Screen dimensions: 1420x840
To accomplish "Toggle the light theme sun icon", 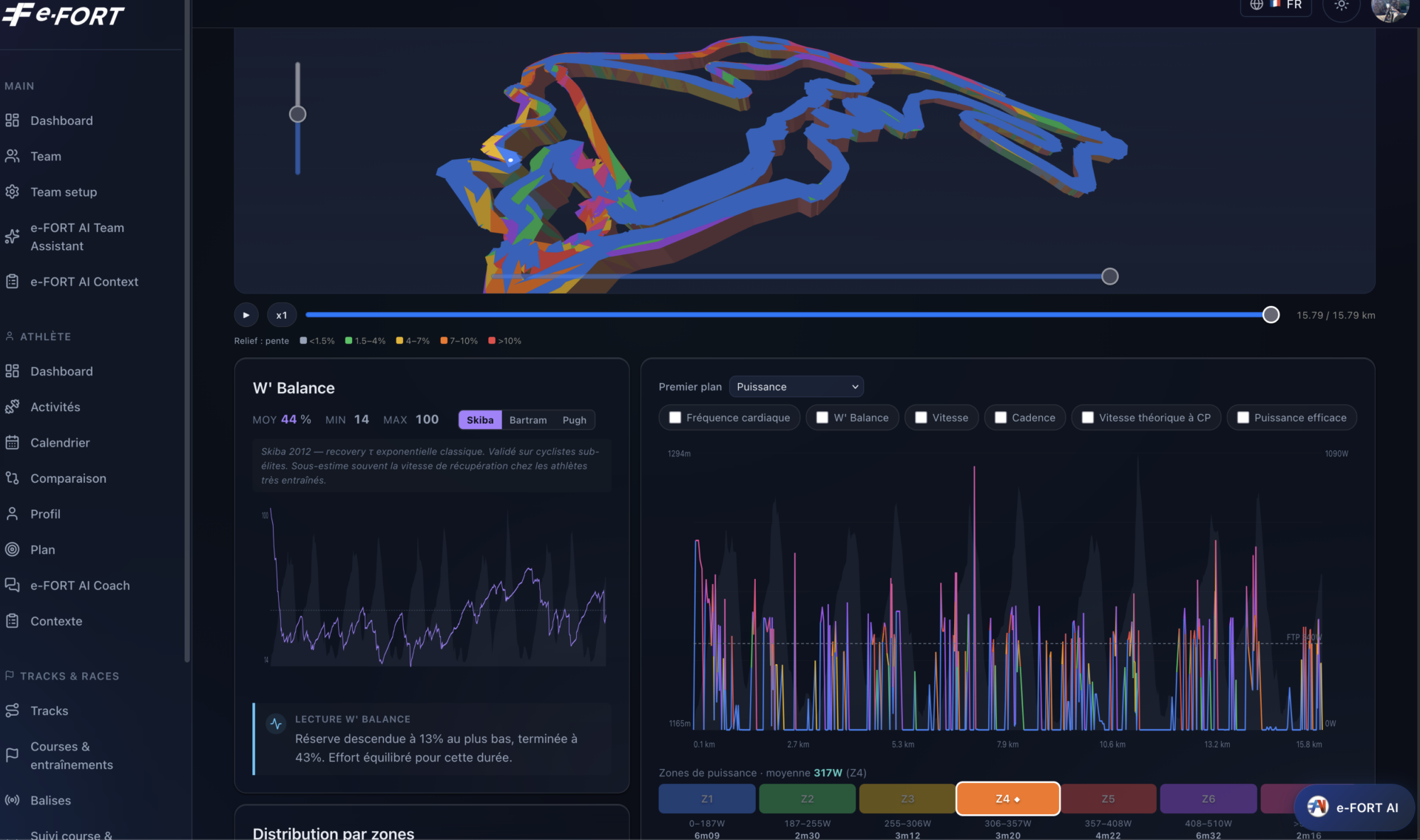I will pyautogui.click(x=1342, y=6).
